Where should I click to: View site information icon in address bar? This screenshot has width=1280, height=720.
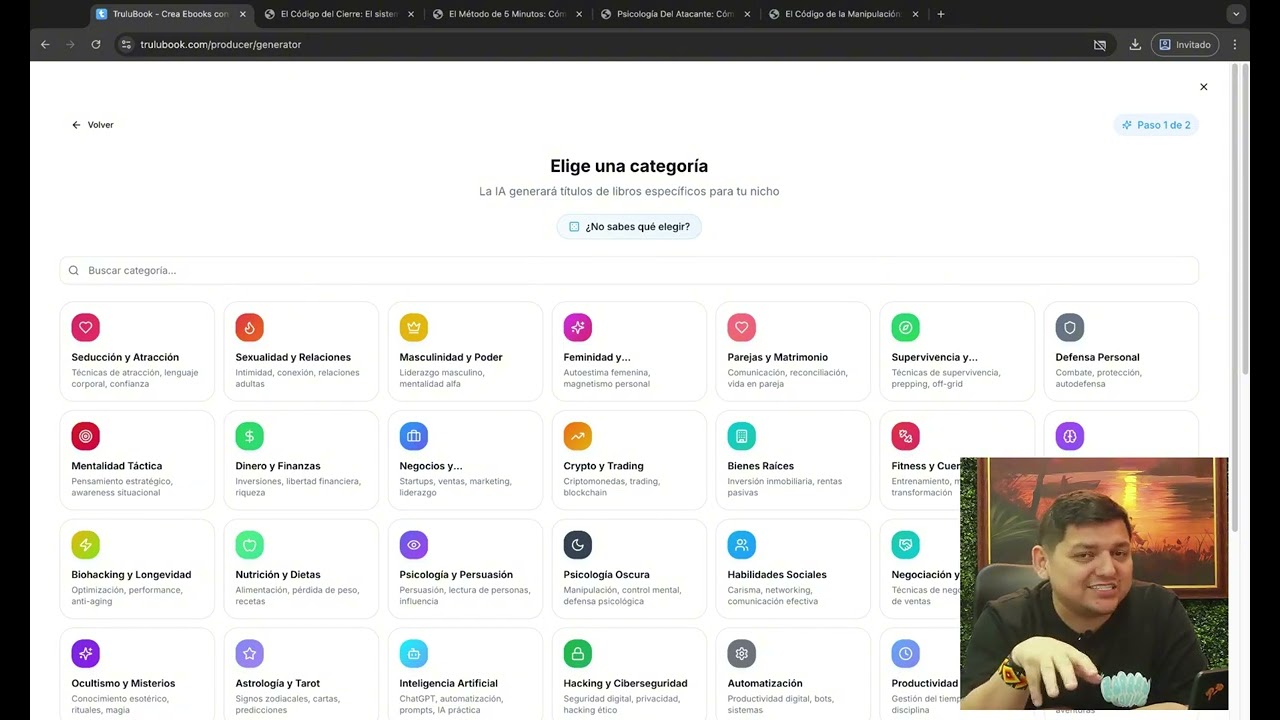[125, 44]
